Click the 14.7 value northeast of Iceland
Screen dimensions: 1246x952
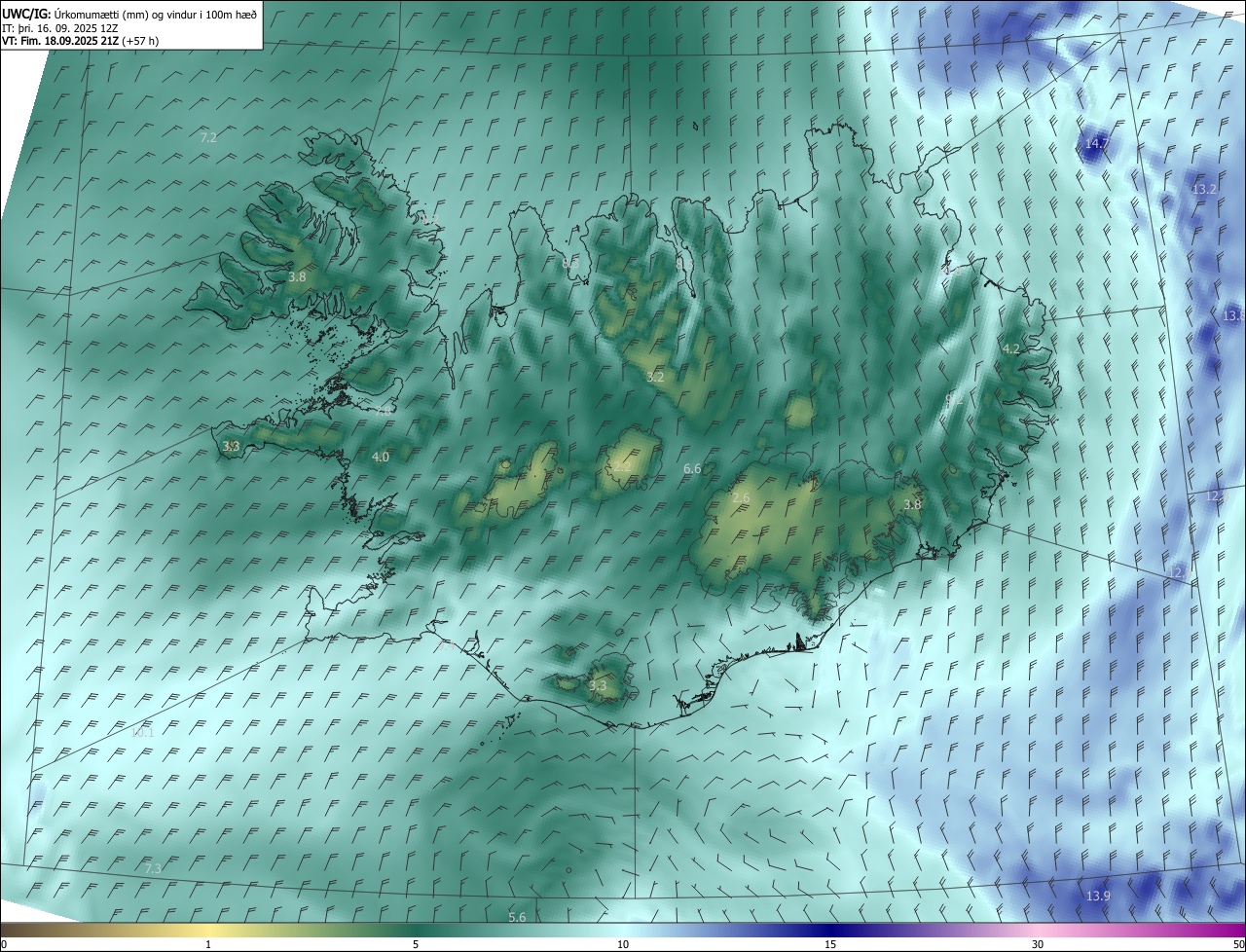click(x=1097, y=144)
